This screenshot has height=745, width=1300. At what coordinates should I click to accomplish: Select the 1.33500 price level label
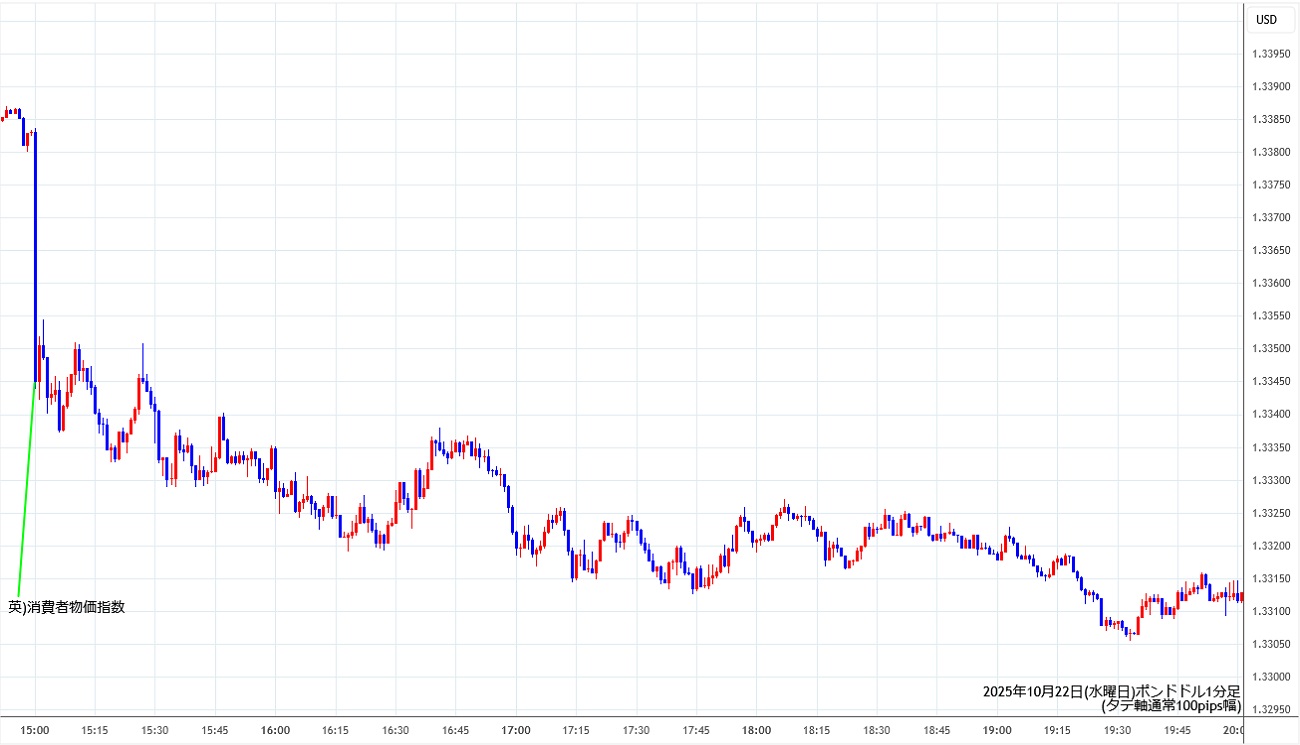click(1271, 349)
